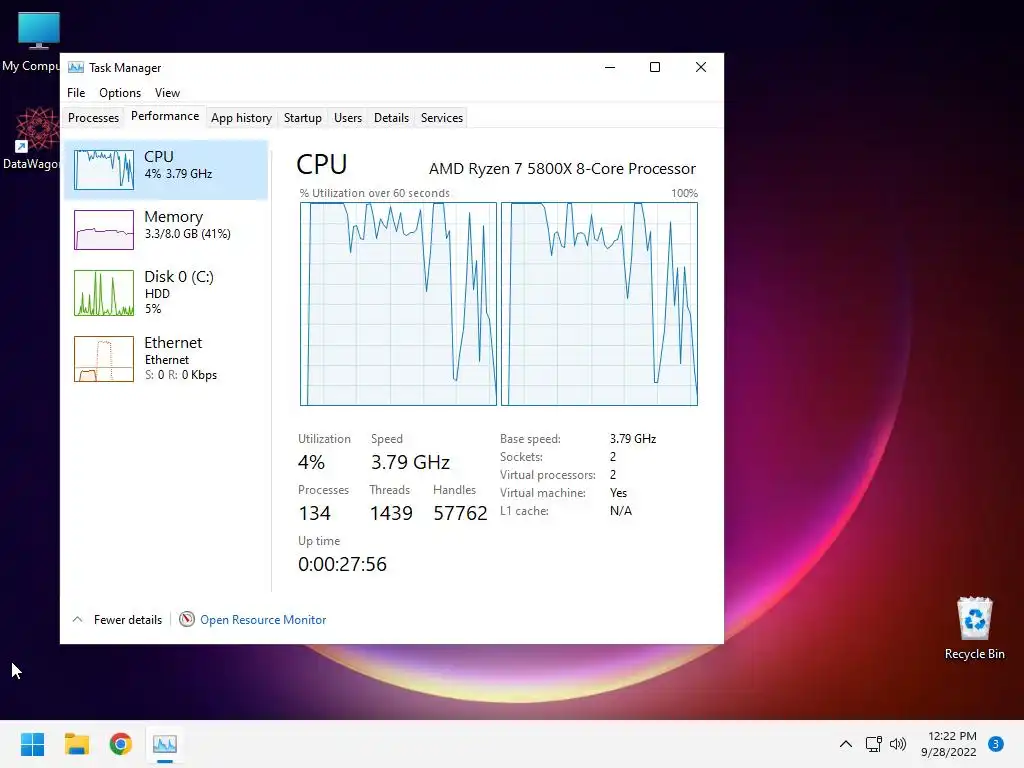The height and width of the screenshot is (768, 1024).
Task: Click the 134 processes count
Action: pos(314,513)
